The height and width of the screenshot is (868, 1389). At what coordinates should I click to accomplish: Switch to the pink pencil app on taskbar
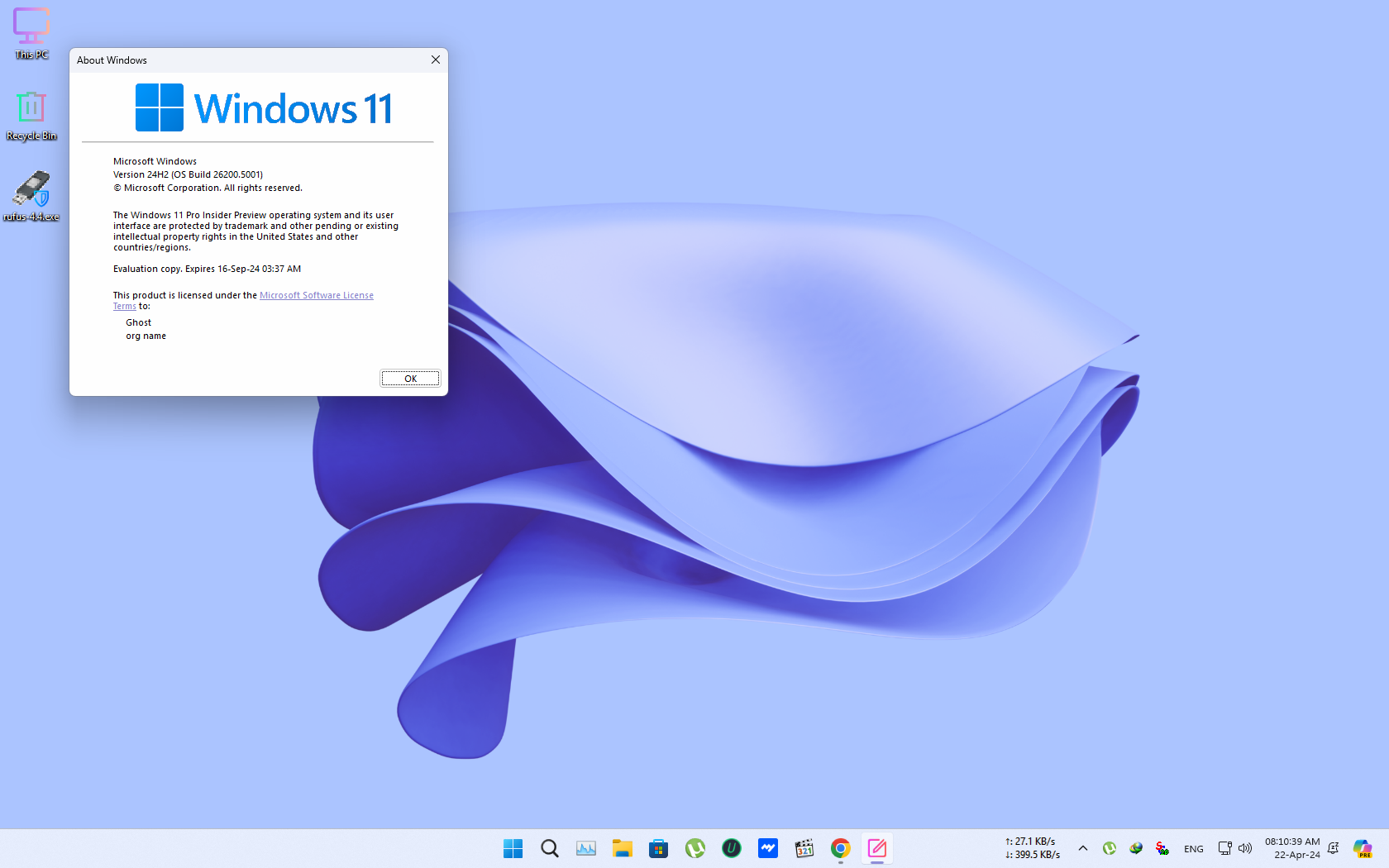(877, 848)
